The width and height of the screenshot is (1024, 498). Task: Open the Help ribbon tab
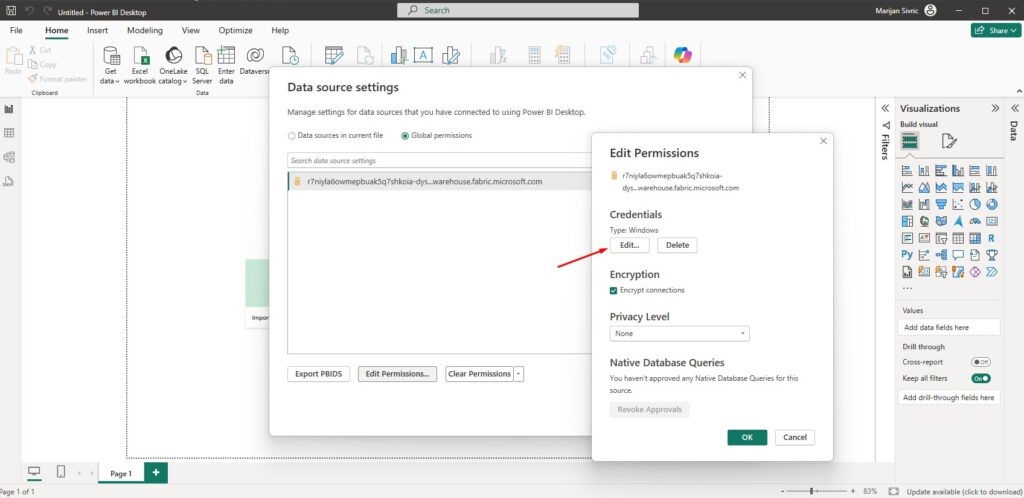280,30
